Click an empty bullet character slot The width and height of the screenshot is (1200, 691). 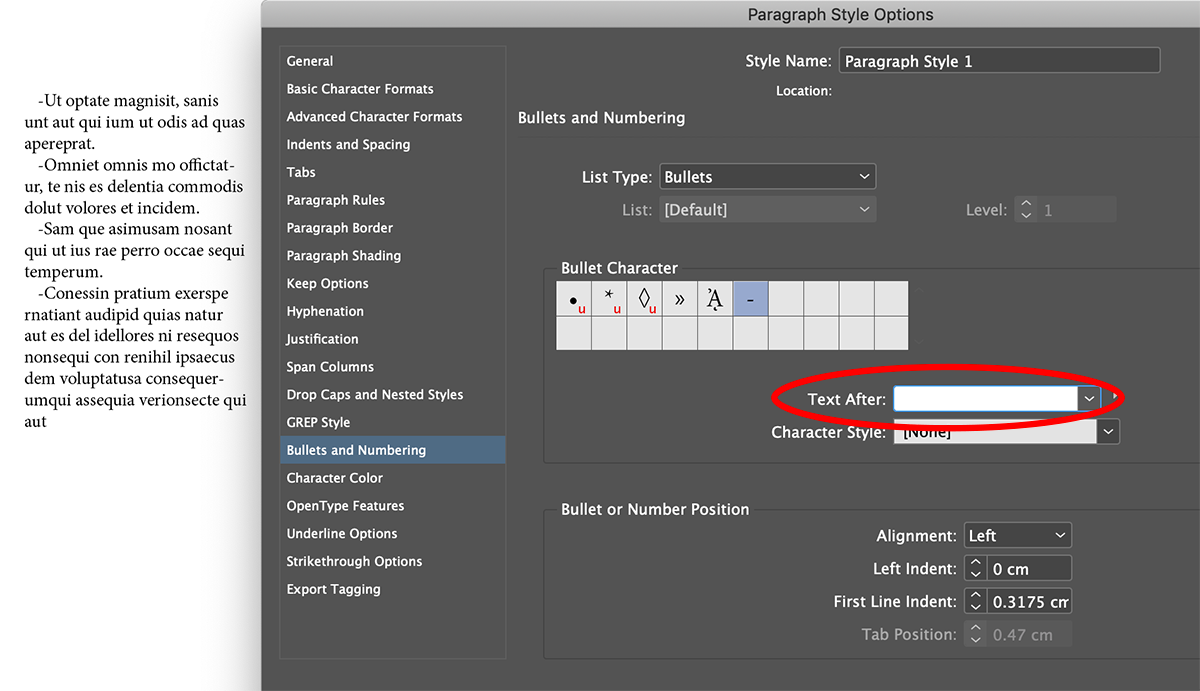786,297
